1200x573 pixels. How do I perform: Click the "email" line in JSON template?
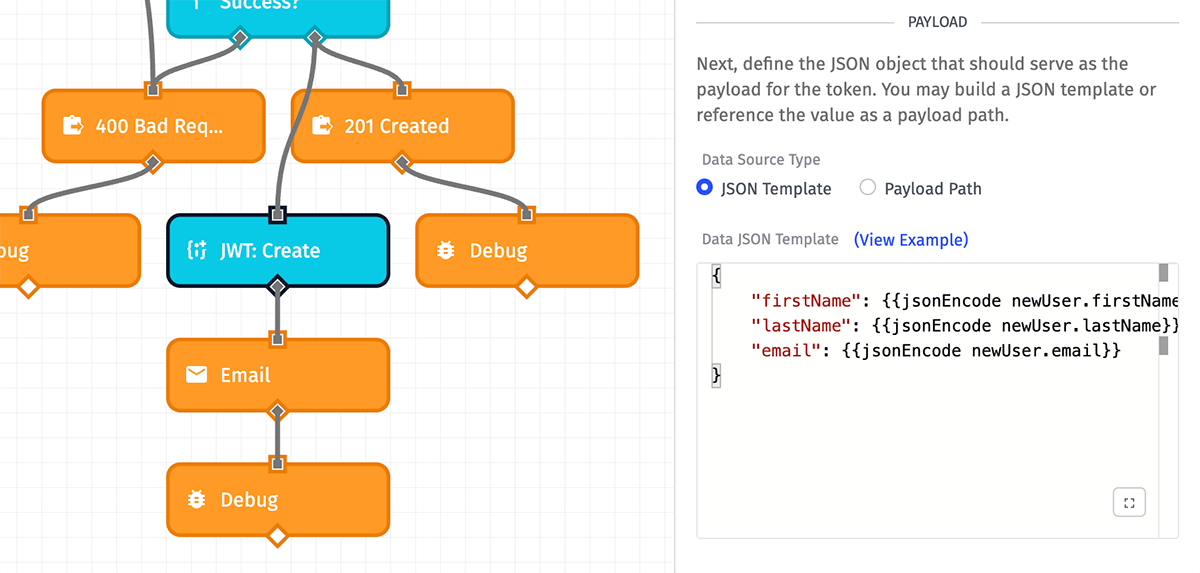click(x=935, y=350)
